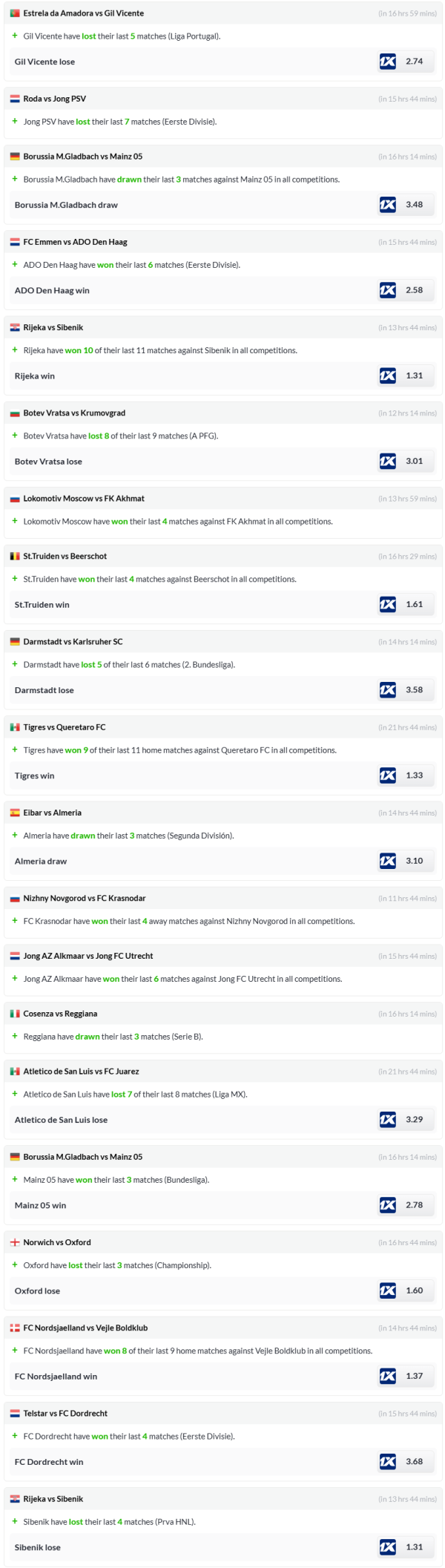Click the Portugal flag beside Estrela da Amadora

click(x=15, y=13)
